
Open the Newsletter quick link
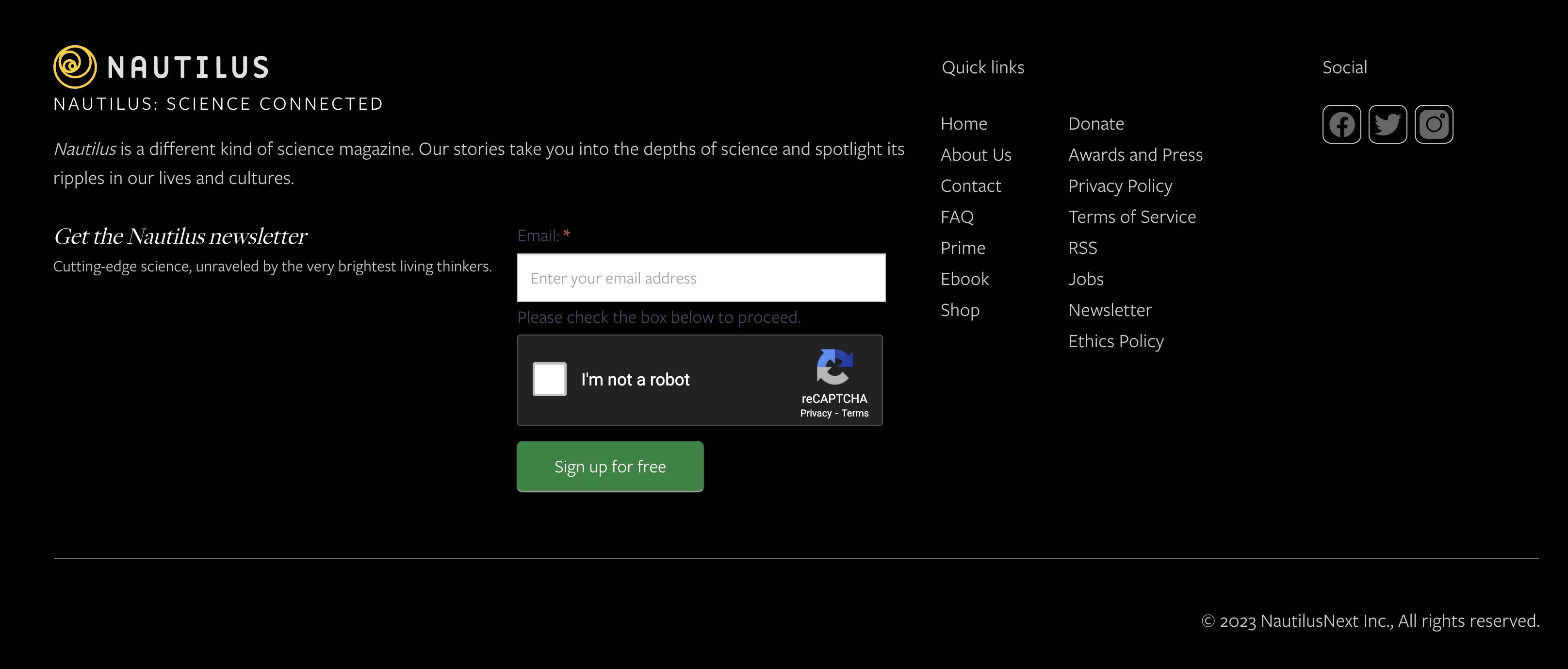coord(1110,310)
